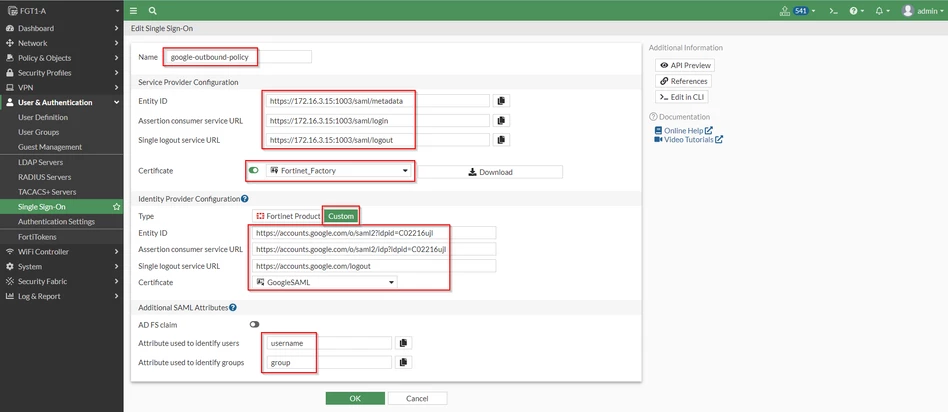Enable the AD FS claim toggle
Image resolution: width=948 pixels, height=412 pixels.
pos(254,325)
